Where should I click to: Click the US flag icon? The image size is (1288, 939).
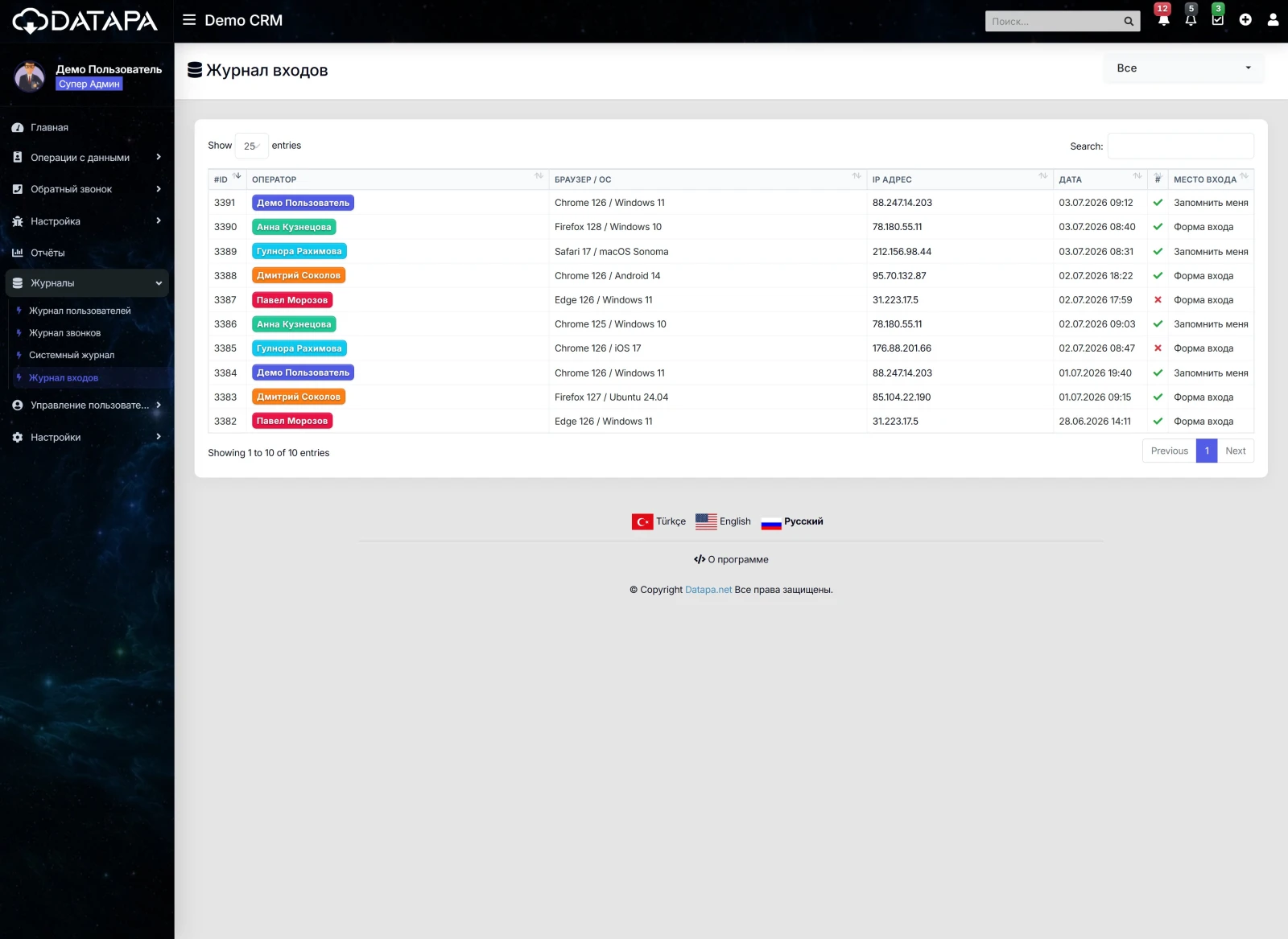pyautogui.click(x=706, y=521)
